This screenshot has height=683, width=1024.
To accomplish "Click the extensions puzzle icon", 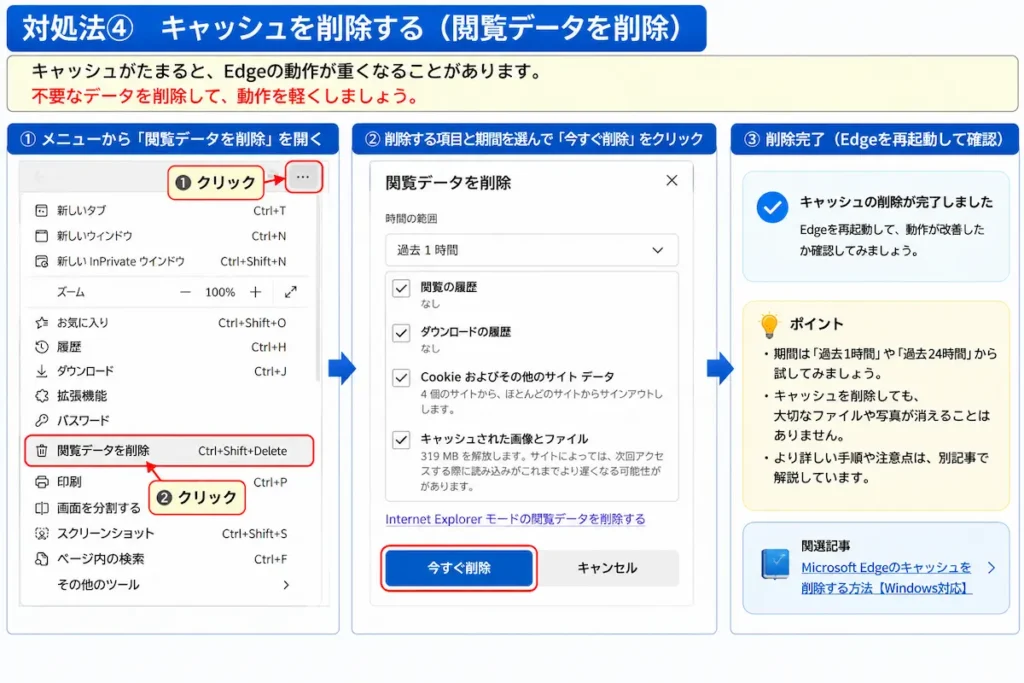I will click(41, 396).
